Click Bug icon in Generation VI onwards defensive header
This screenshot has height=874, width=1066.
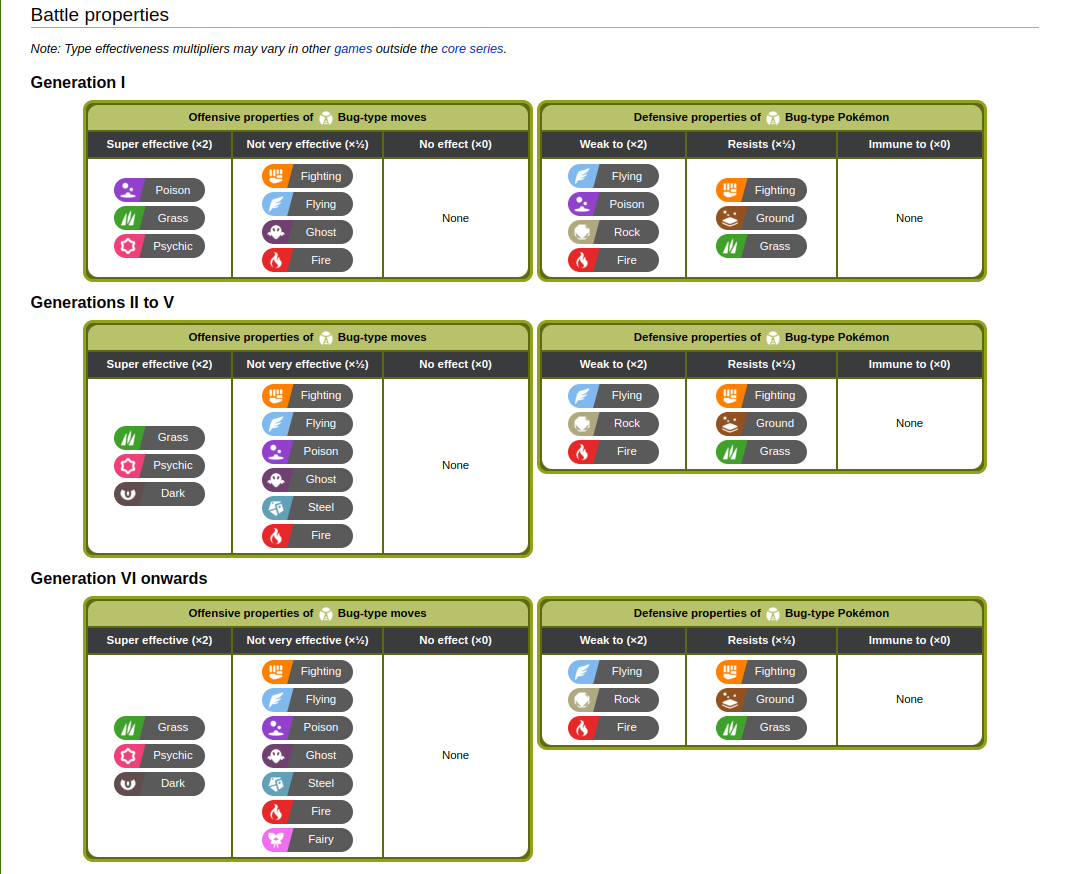pos(773,614)
